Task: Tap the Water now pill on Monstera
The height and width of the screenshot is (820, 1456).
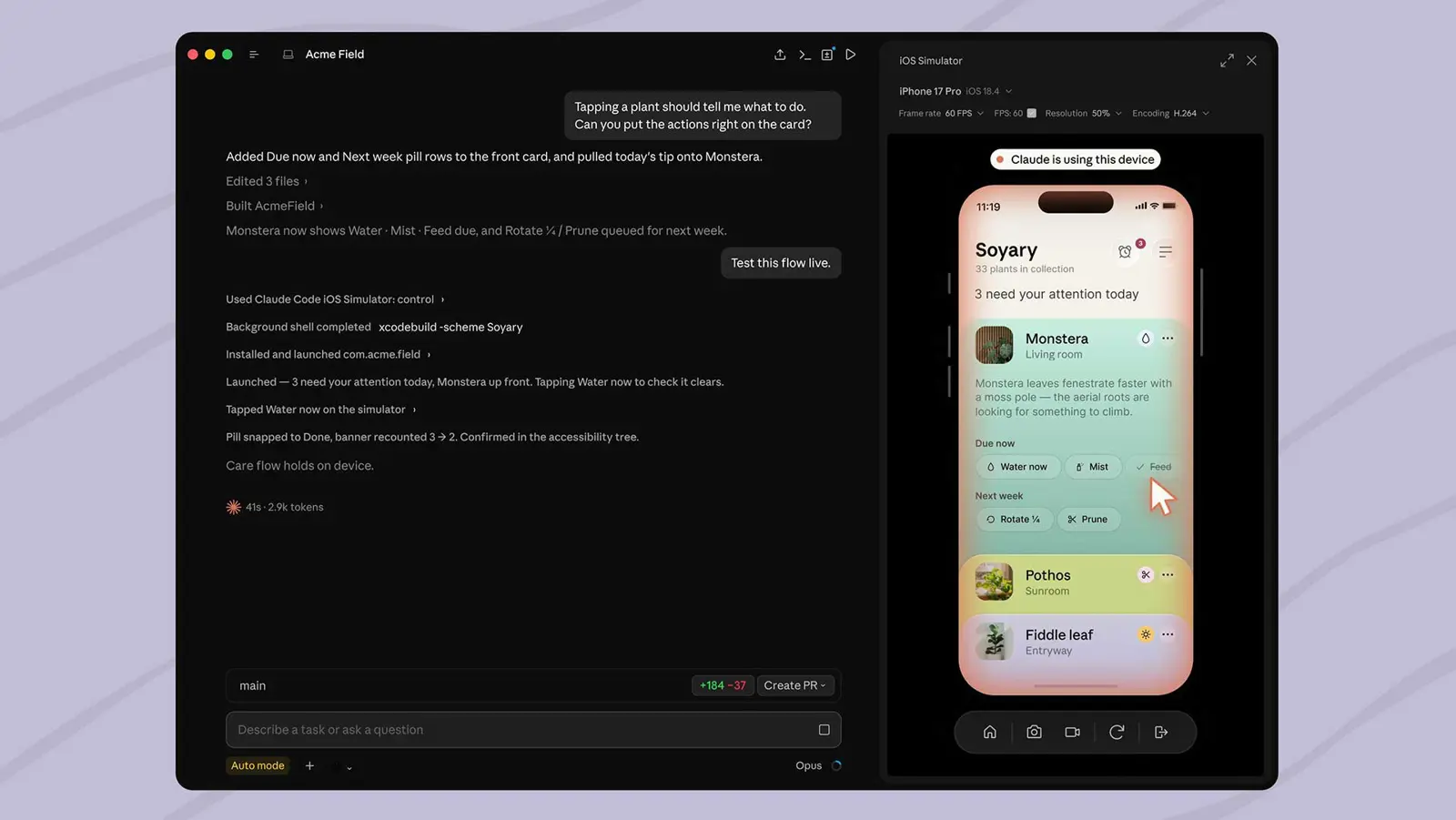Action: click(1017, 467)
